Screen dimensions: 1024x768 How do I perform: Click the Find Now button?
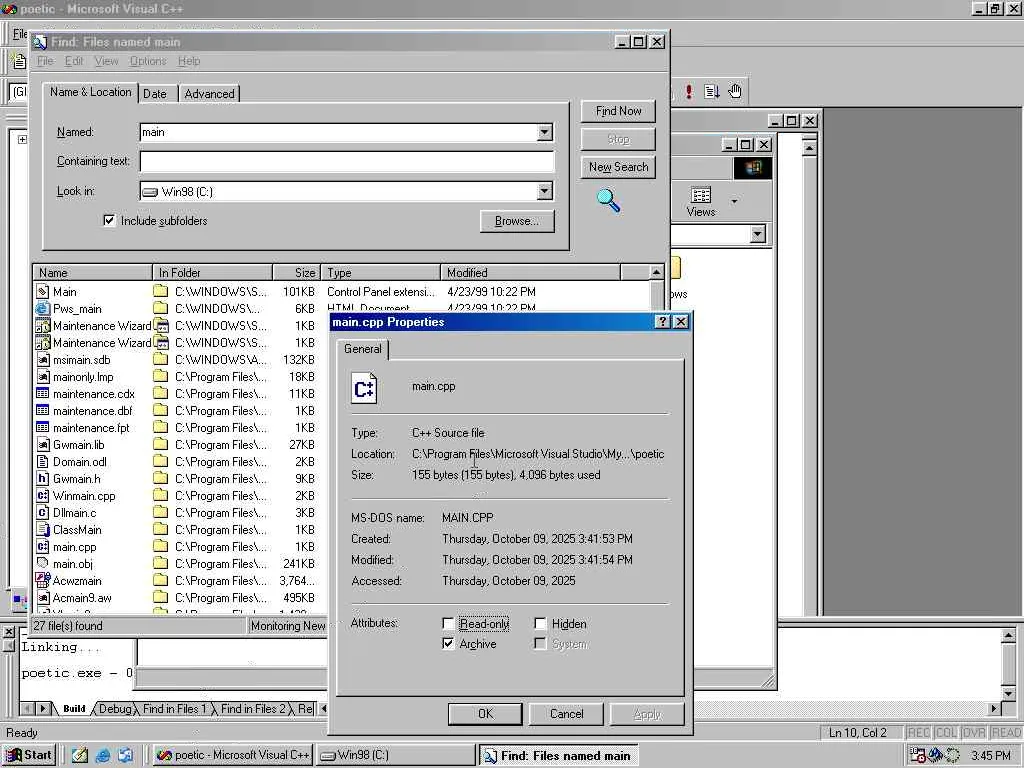(618, 111)
